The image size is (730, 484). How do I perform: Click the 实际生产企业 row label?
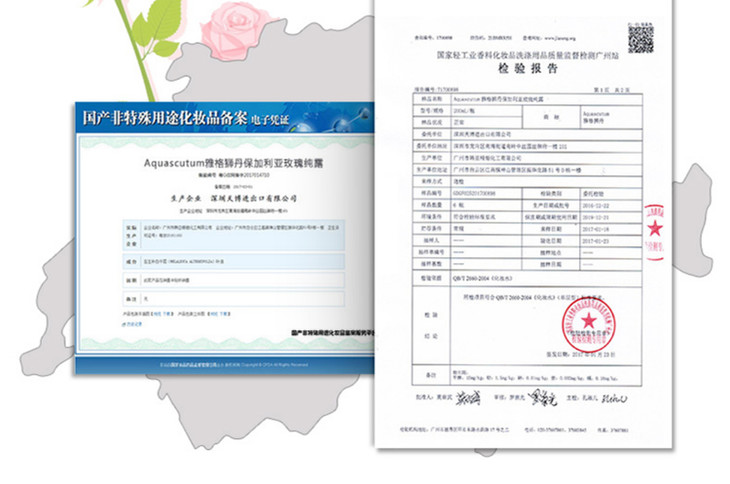[x=131, y=235]
